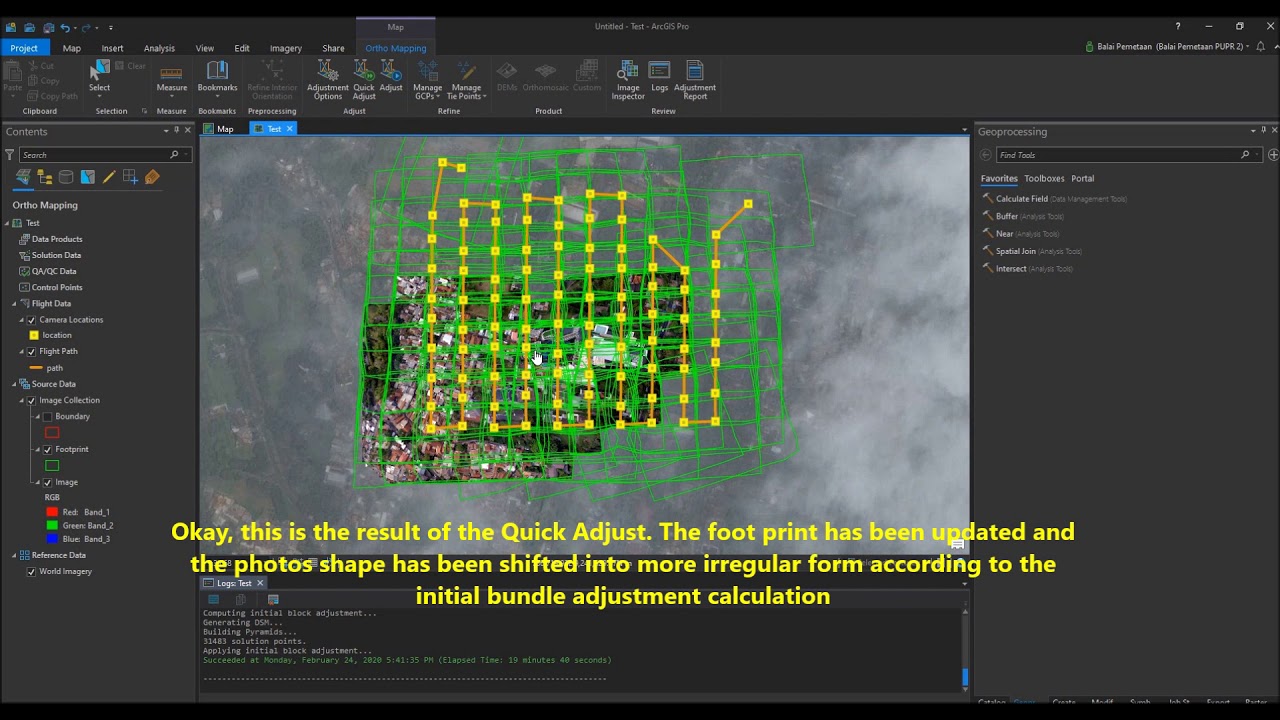This screenshot has height=720, width=1280.
Task: Click the magnifier icon in Find Tools box
Action: pos(1245,155)
